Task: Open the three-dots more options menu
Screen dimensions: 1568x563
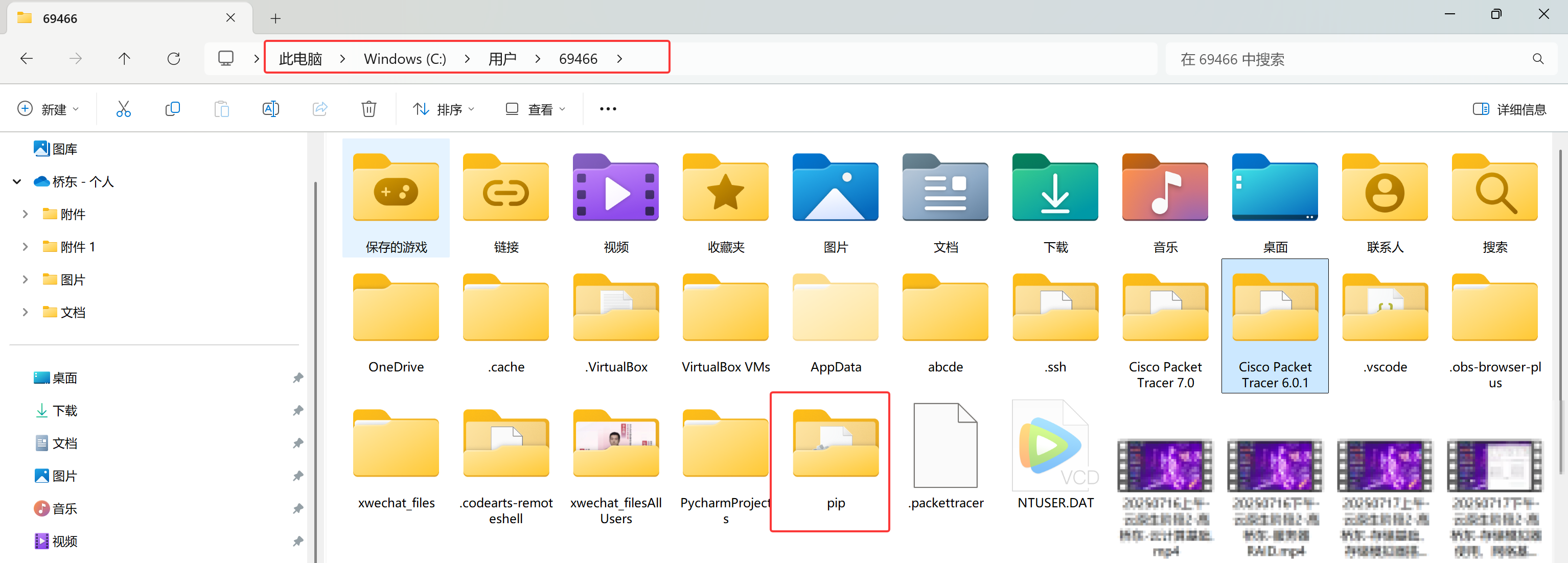Action: pyautogui.click(x=608, y=109)
